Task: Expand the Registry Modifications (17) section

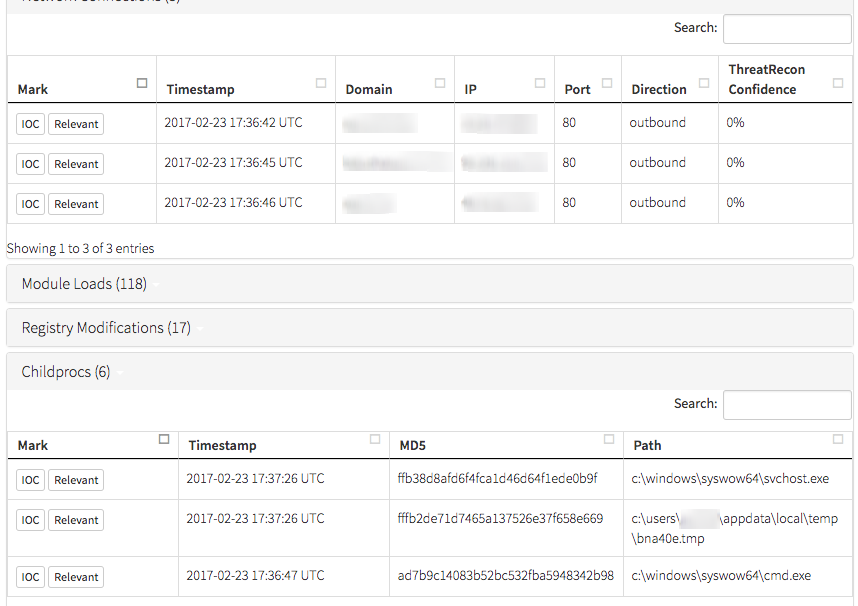Action: coord(106,328)
